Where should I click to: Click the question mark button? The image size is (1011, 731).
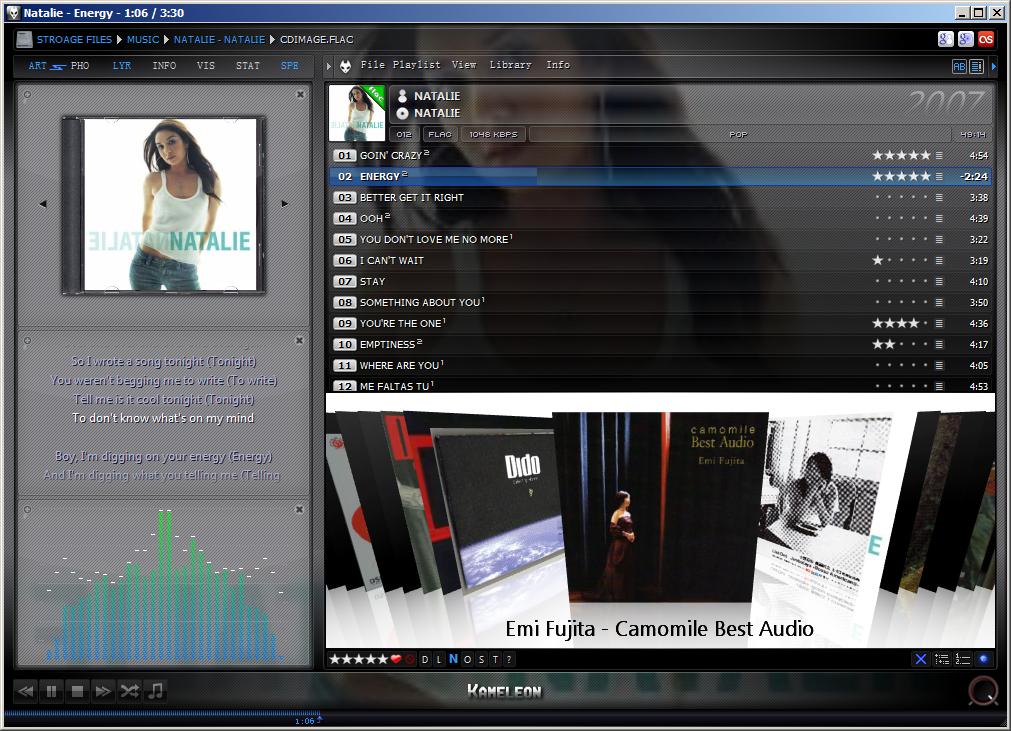point(509,659)
